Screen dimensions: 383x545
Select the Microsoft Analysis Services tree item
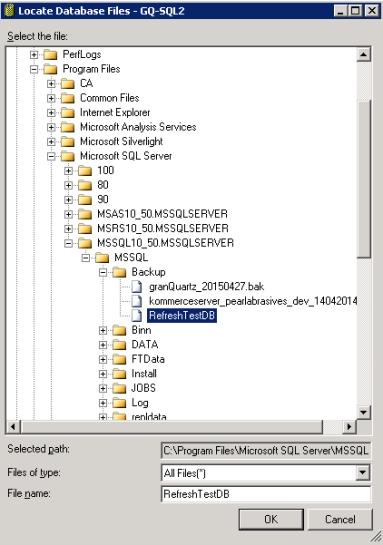point(138,127)
